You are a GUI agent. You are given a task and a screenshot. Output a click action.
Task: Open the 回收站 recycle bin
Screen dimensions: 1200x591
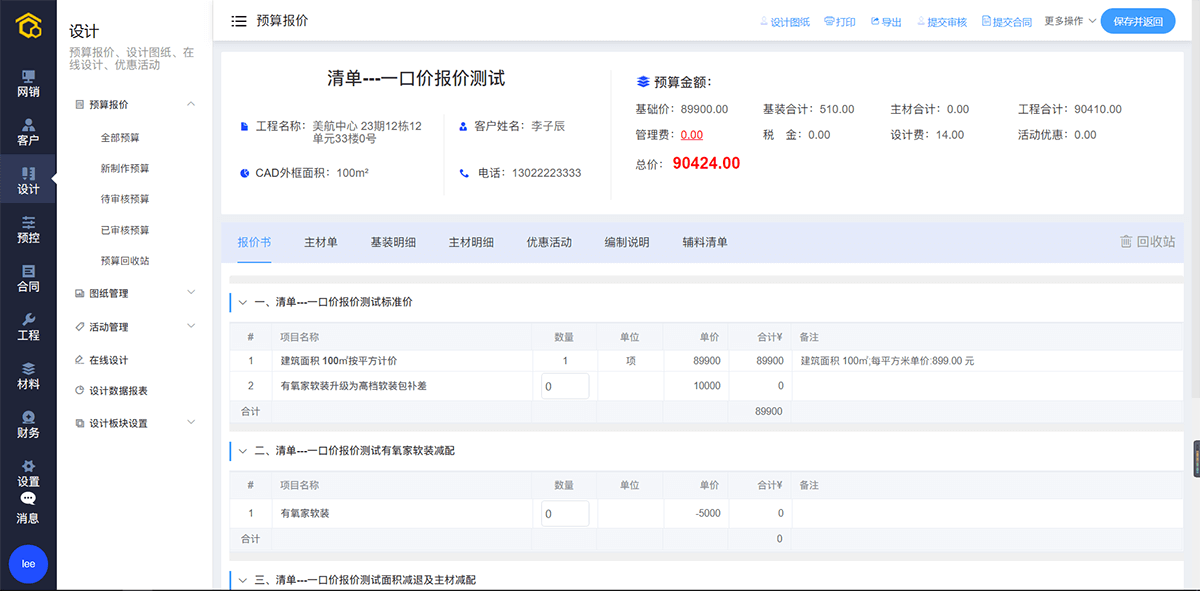pyautogui.click(x=1147, y=242)
